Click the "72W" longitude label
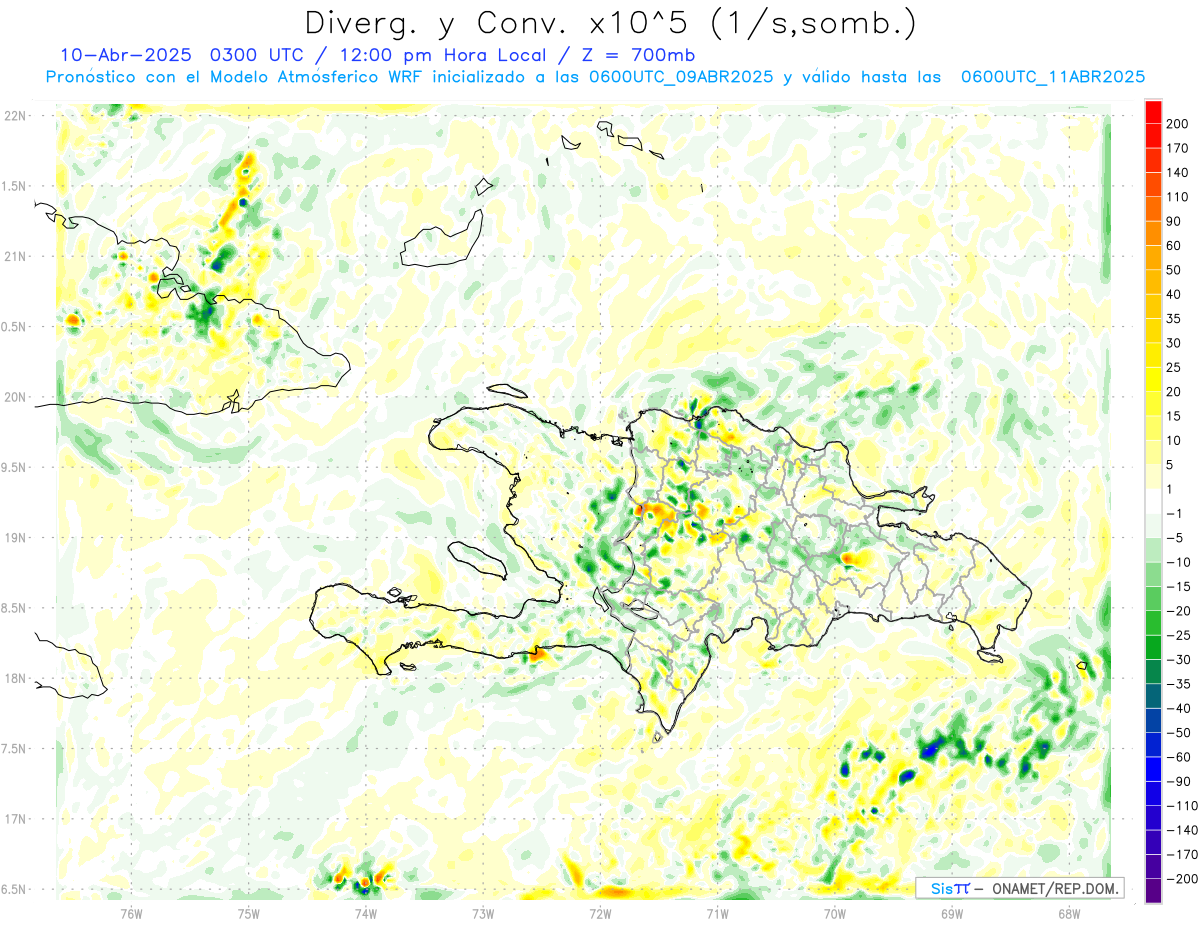 (600, 913)
